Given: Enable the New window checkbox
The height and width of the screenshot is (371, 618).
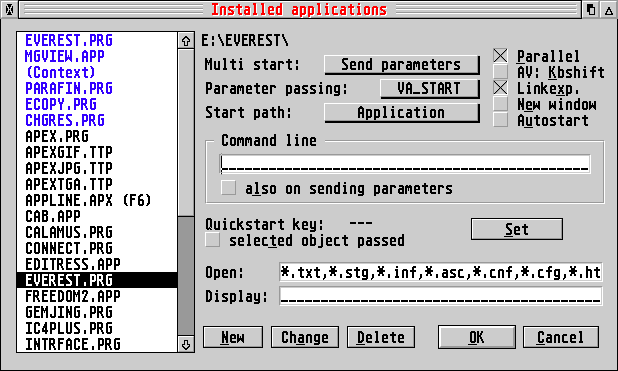Looking at the screenshot, I should click(500, 104).
